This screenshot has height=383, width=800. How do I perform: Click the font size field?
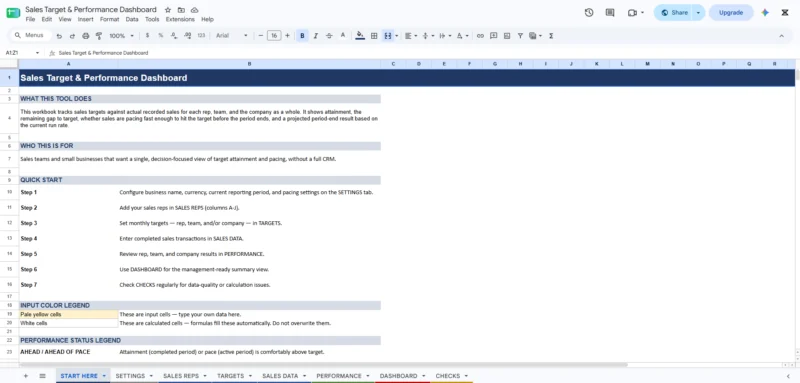[x=274, y=36]
